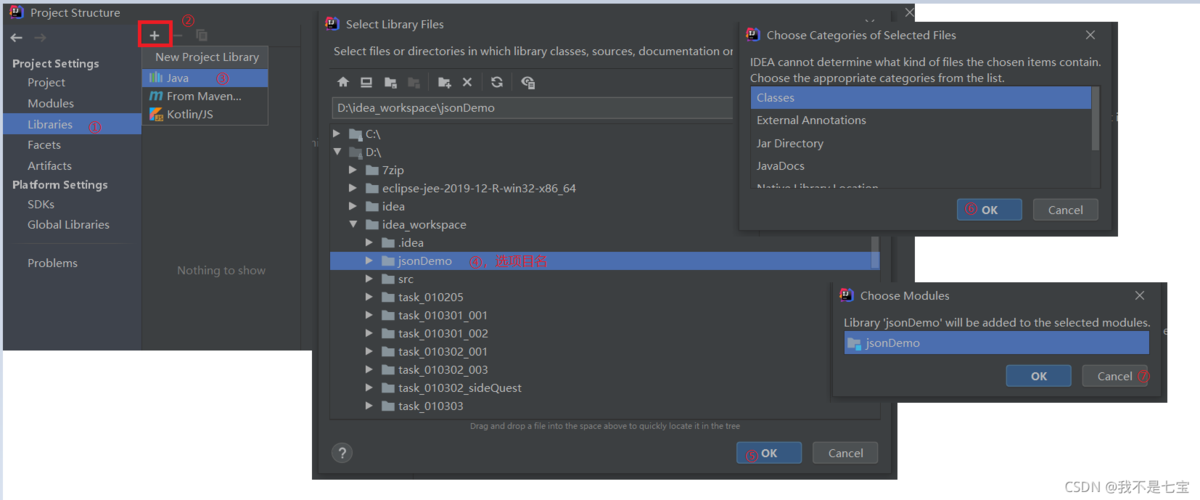Navigate forward arrow in Project Structure

tap(40, 37)
